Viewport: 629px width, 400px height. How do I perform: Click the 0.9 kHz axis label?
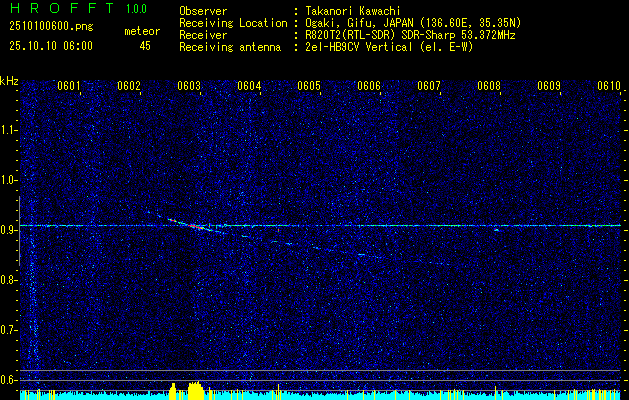pos(8,230)
